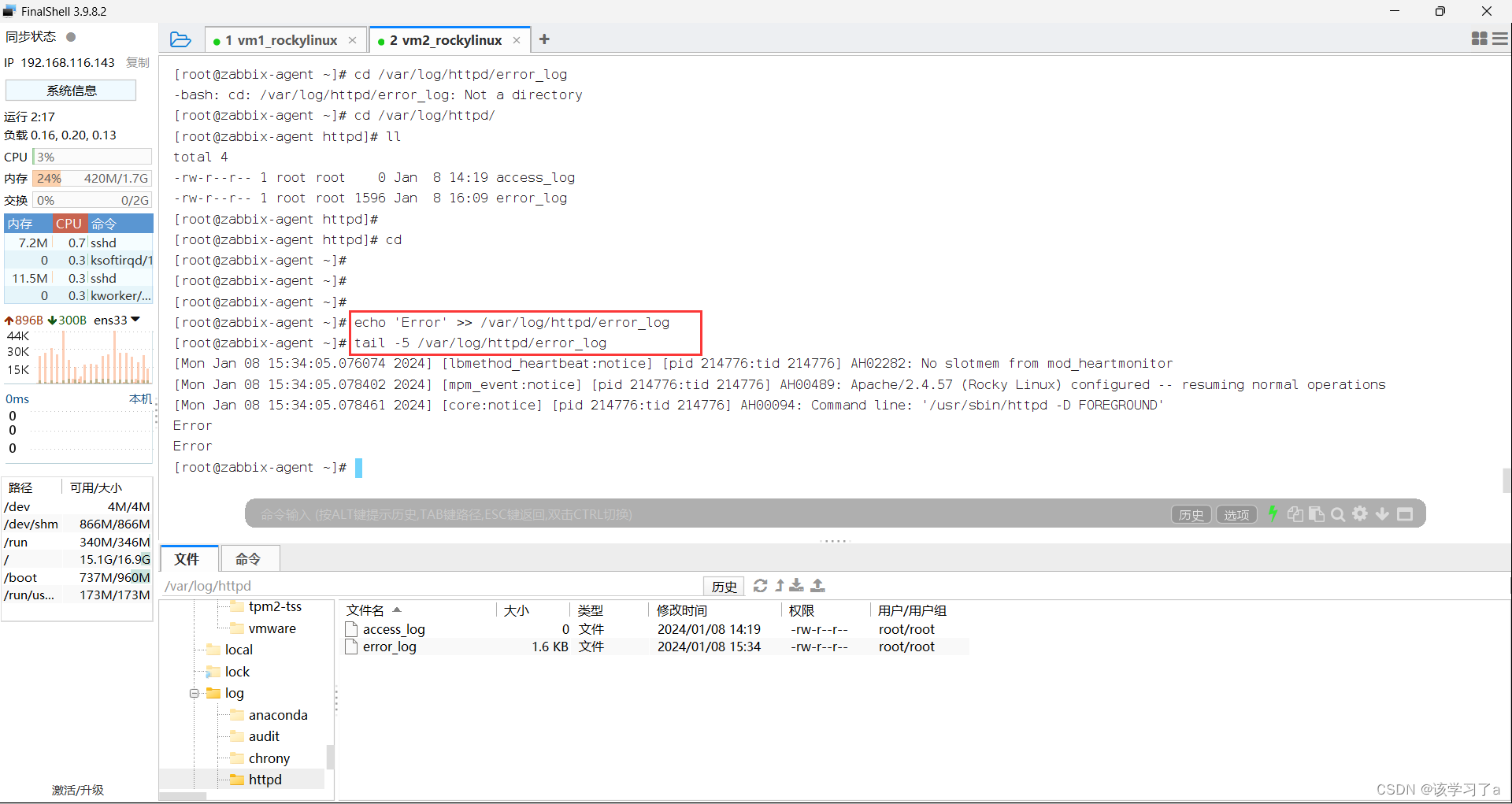Open 选项 options in the command bar
This screenshot has height=804, width=1512.
click(x=1236, y=515)
